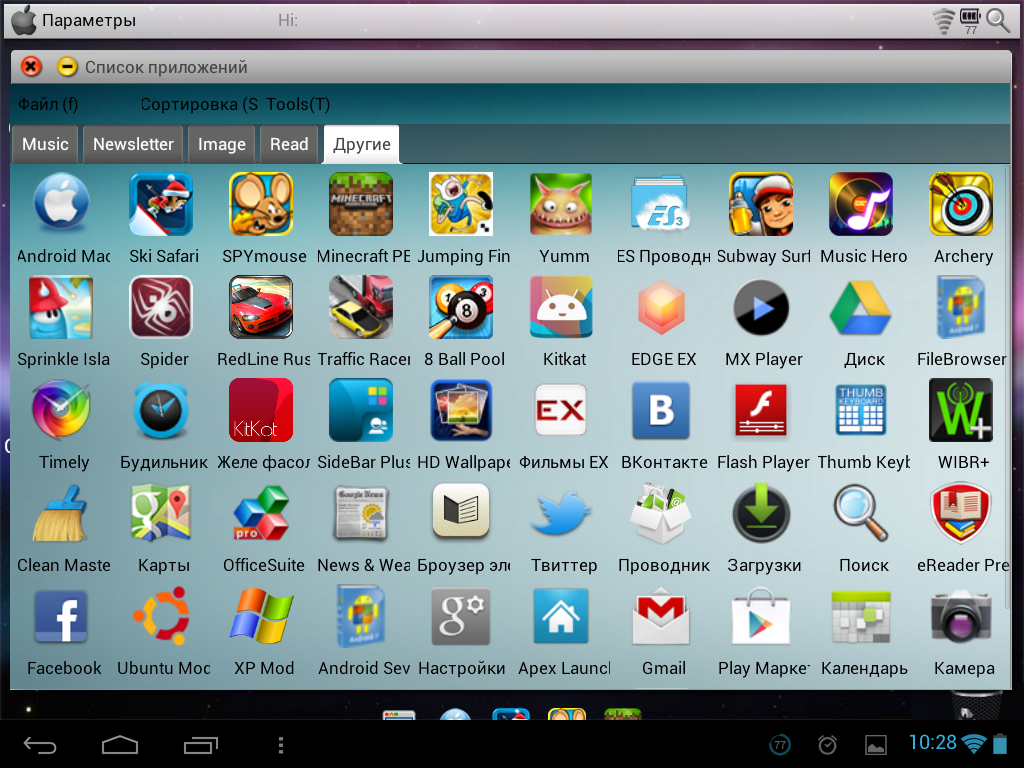Open MX Player
Viewport: 1024px width, 768px height.
point(761,306)
